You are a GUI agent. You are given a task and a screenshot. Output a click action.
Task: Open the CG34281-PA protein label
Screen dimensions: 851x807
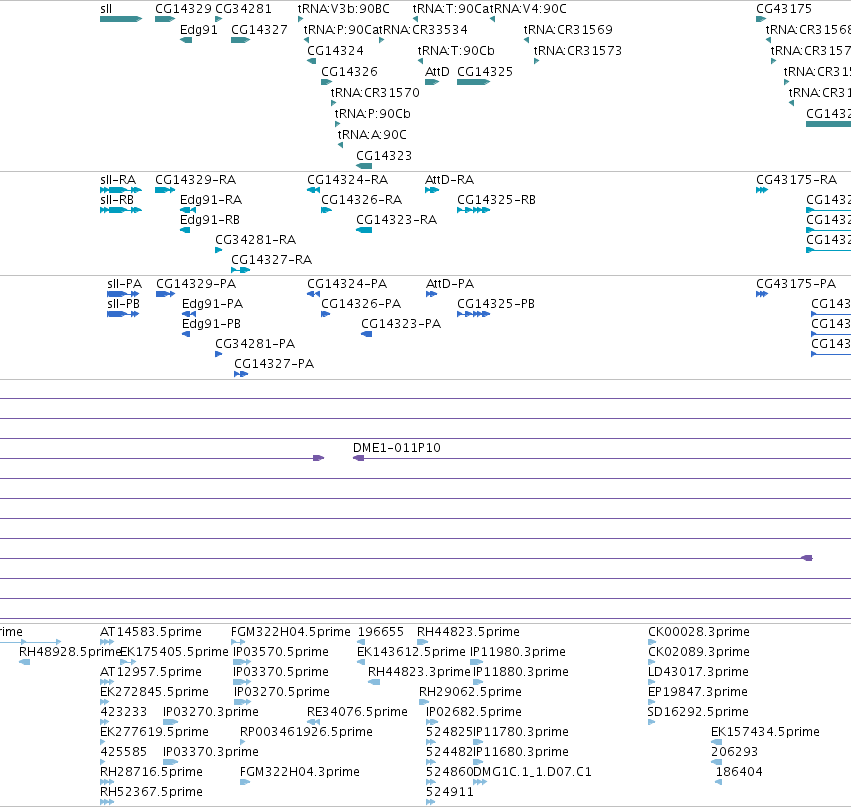255,344
